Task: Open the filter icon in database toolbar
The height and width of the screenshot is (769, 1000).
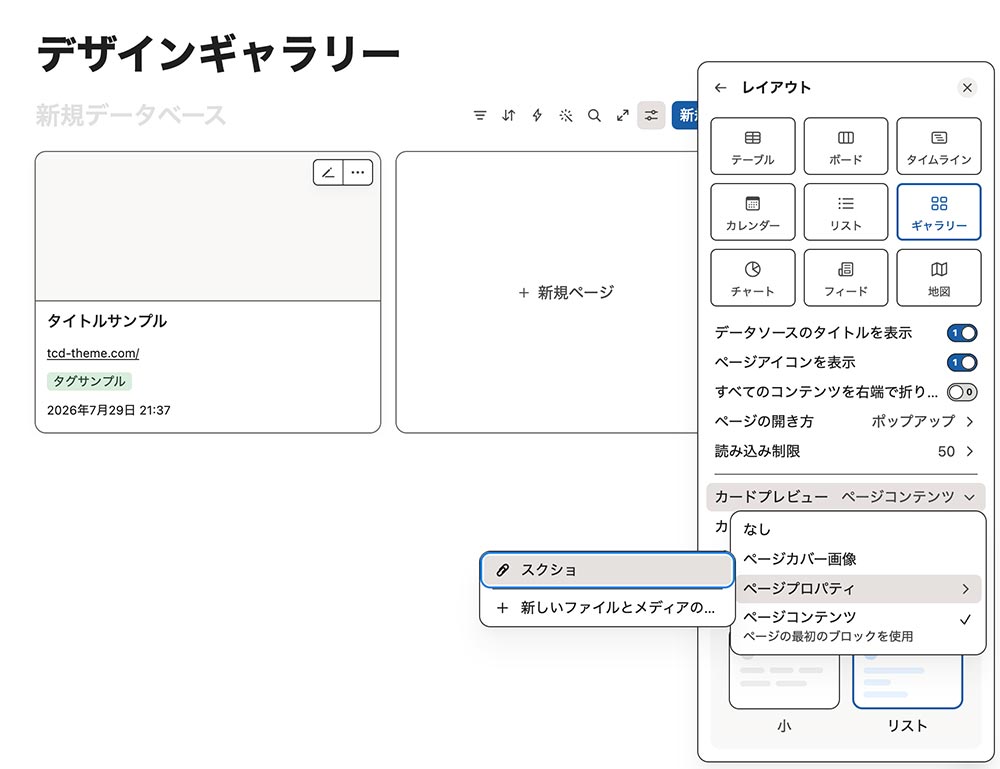Action: pyautogui.click(x=480, y=115)
